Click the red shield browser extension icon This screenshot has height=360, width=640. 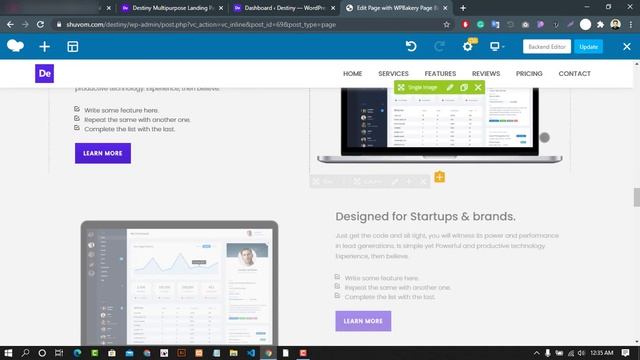click(465, 24)
